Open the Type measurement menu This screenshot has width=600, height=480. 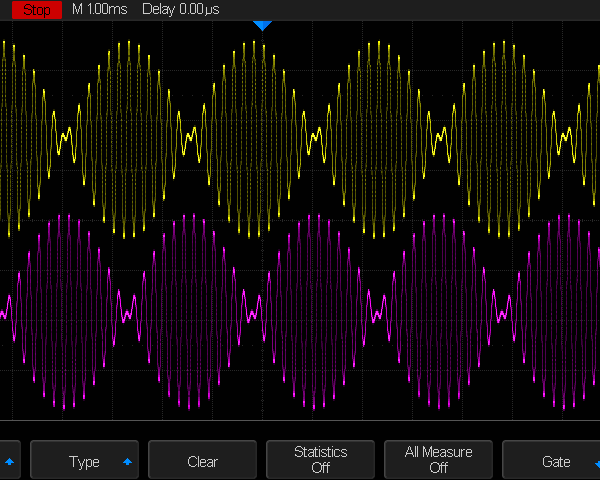pos(84,462)
